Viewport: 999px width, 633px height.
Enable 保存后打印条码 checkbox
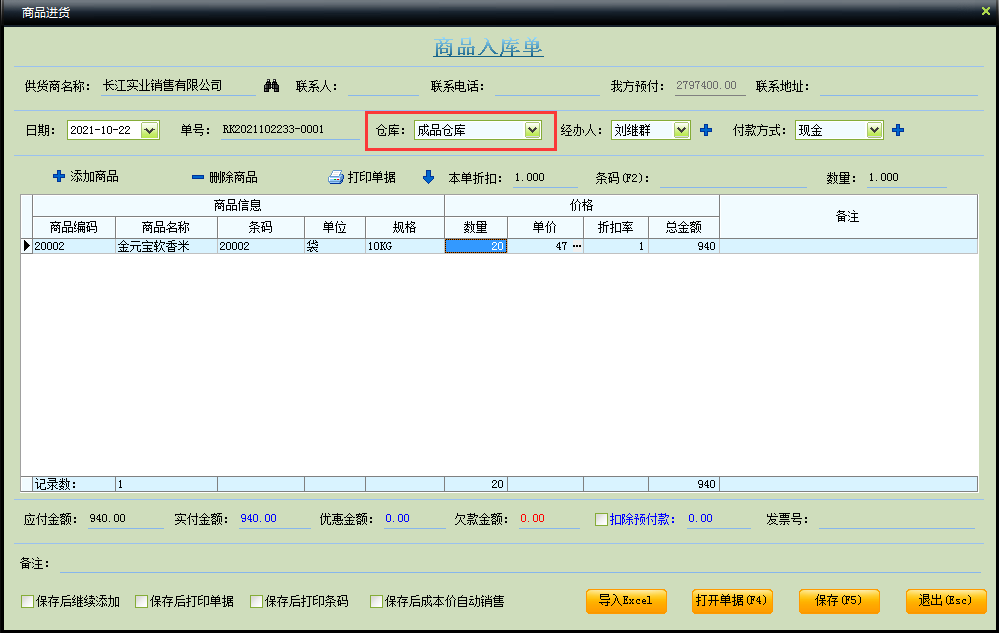point(256,601)
